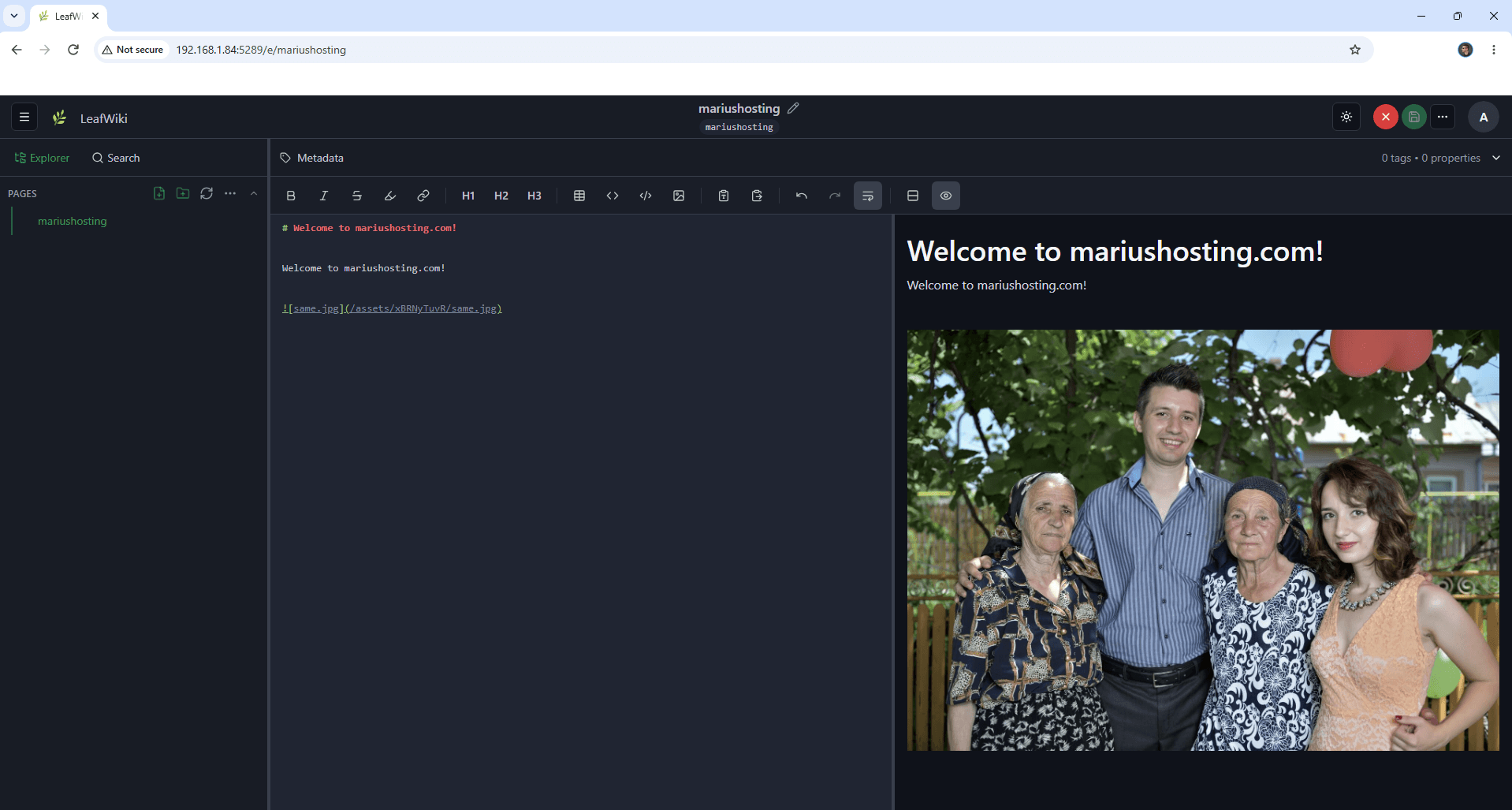This screenshot has width=1512, height=810.
Task: Insert inline code with angle brackets icon
Action: pyautogui.click(x=613, y=196)
